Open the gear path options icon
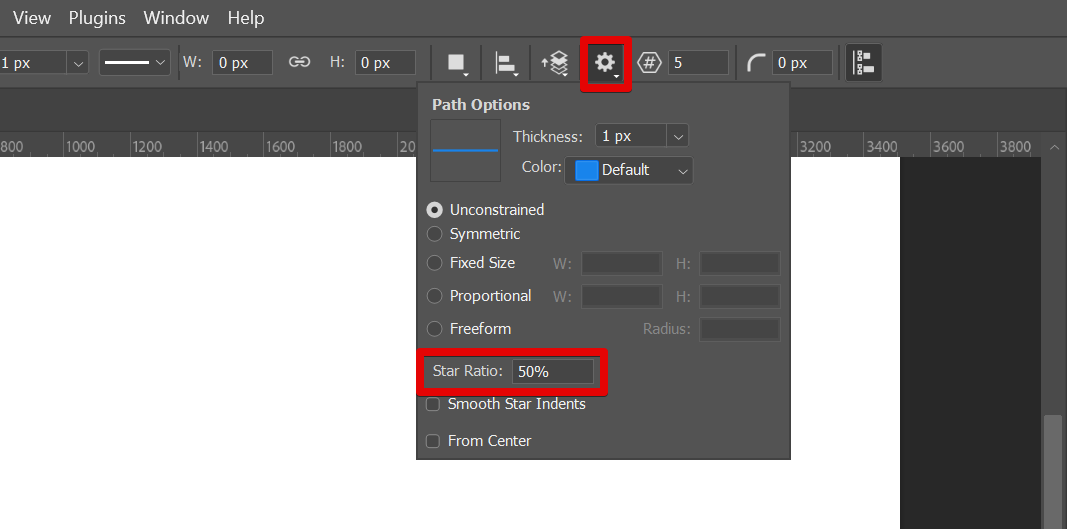Viewport: 1067px width, 529px height. (x=605, y=63)
